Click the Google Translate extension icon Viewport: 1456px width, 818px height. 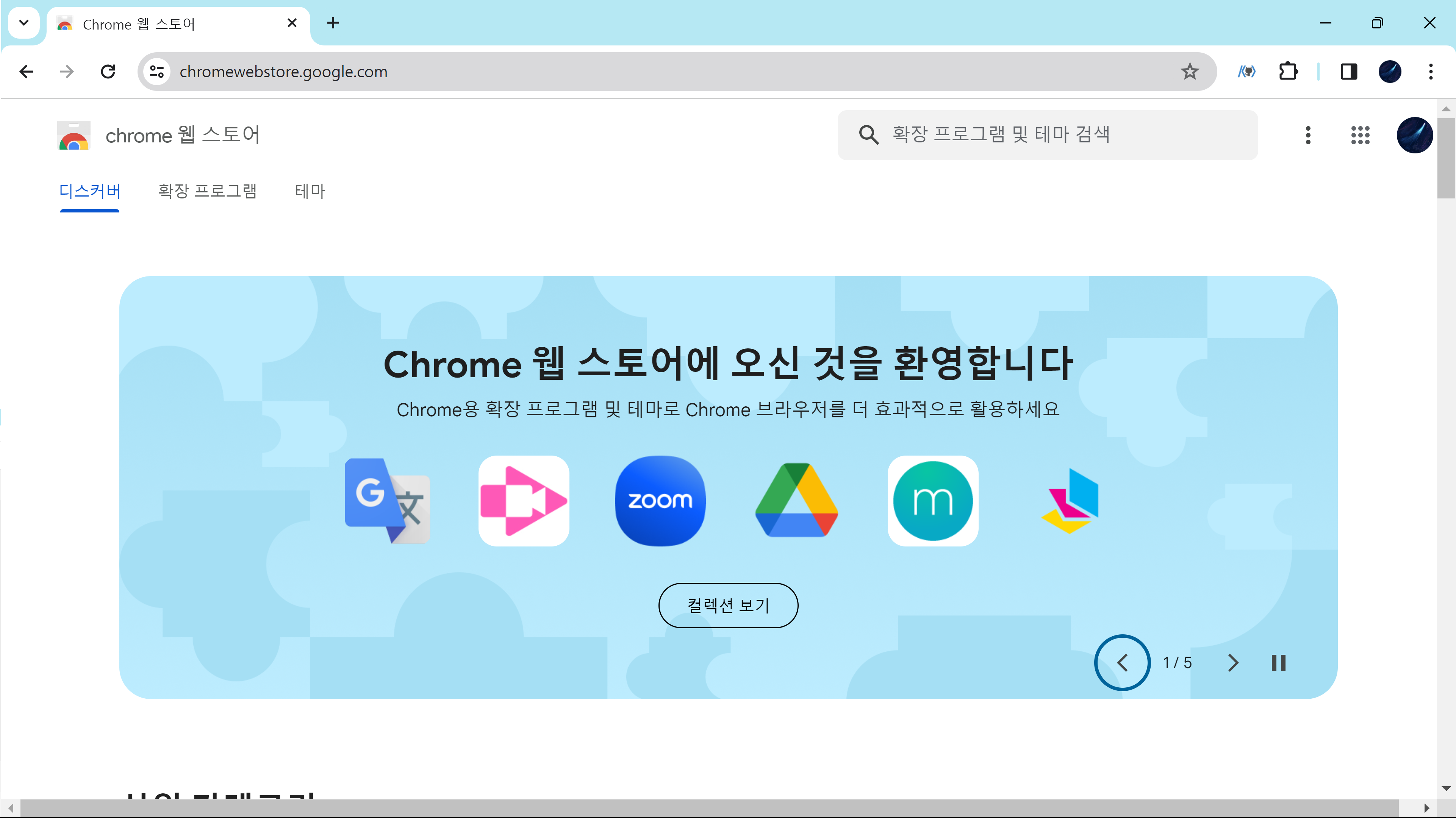pos(388,501)
